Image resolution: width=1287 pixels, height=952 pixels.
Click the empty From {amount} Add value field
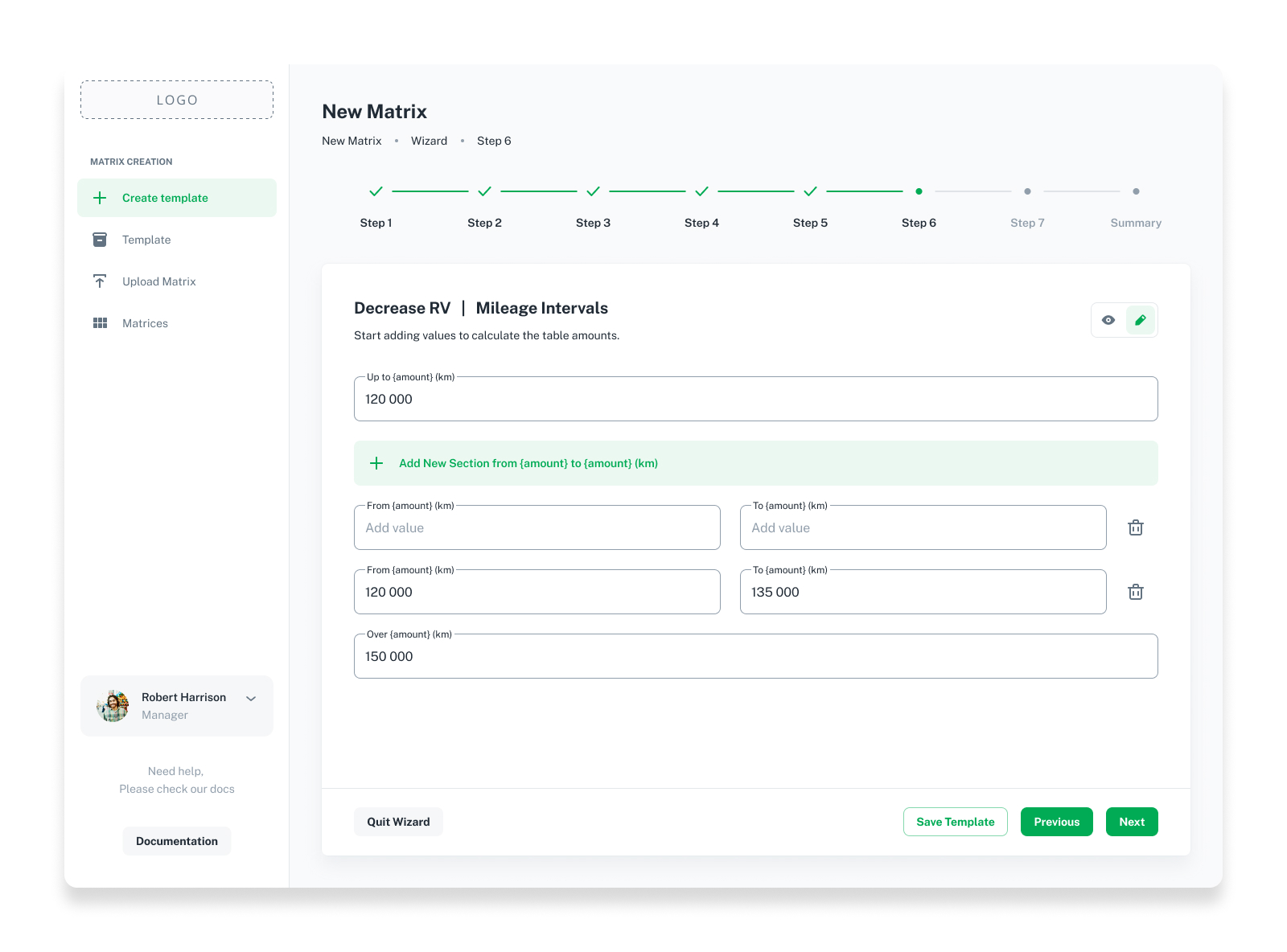(537, 527)
